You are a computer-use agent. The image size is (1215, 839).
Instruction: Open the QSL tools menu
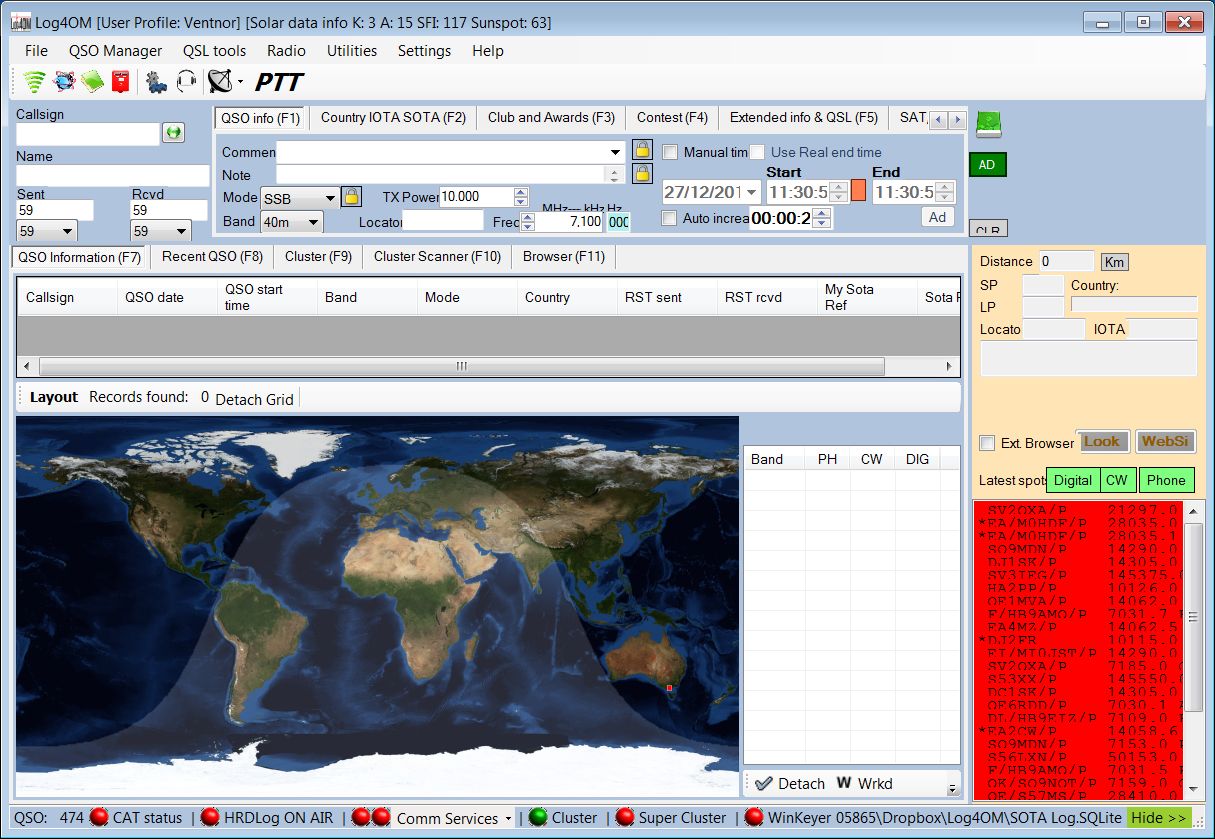214,51
